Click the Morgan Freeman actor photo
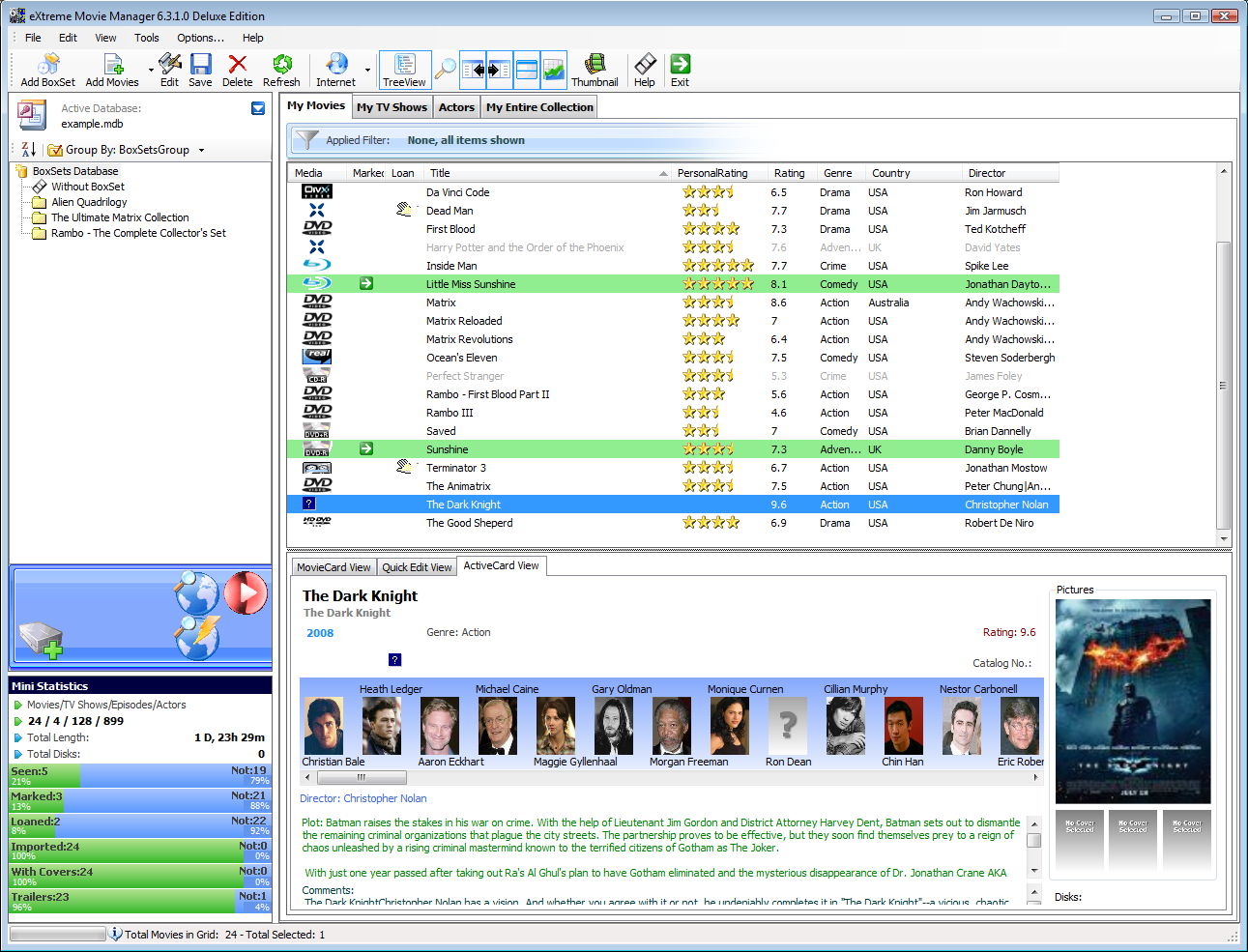The height and width of the screenshot is (952, 1248). [672, 725]
